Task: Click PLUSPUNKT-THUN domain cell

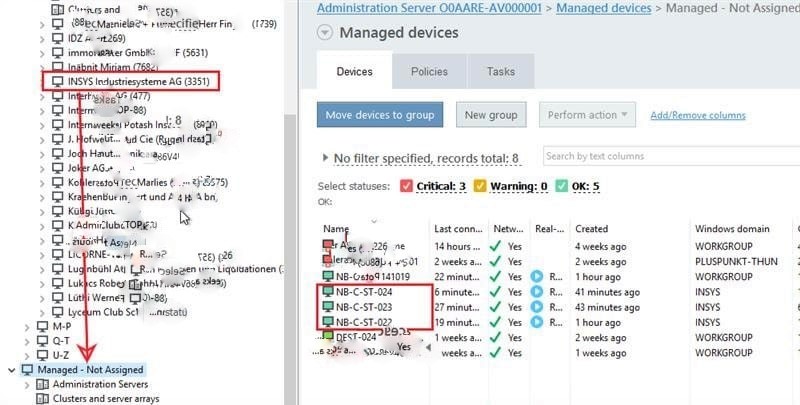Action: coord(736,262)
